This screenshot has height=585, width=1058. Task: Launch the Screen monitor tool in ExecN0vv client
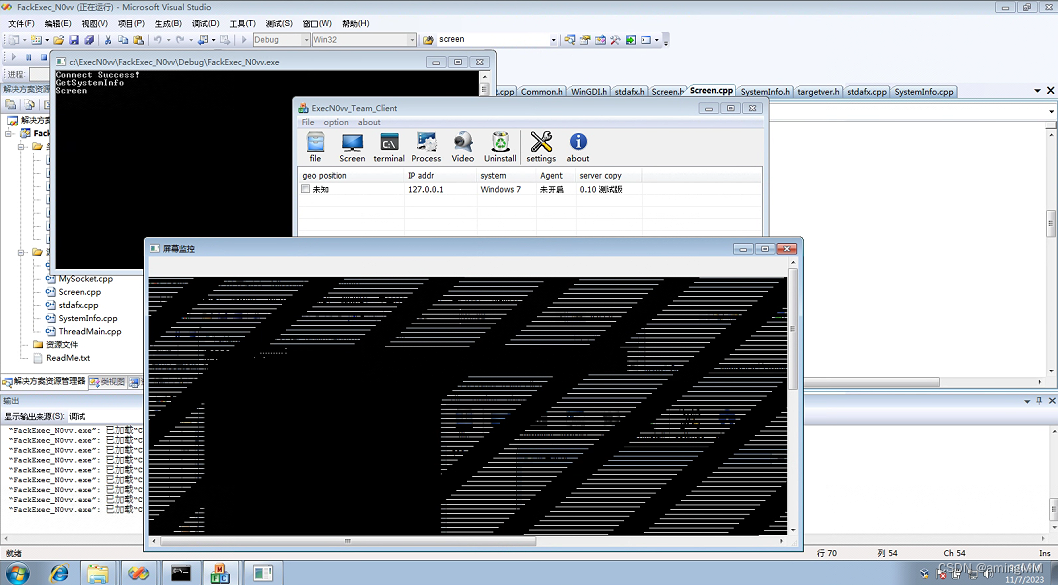(x=352, y=147)
